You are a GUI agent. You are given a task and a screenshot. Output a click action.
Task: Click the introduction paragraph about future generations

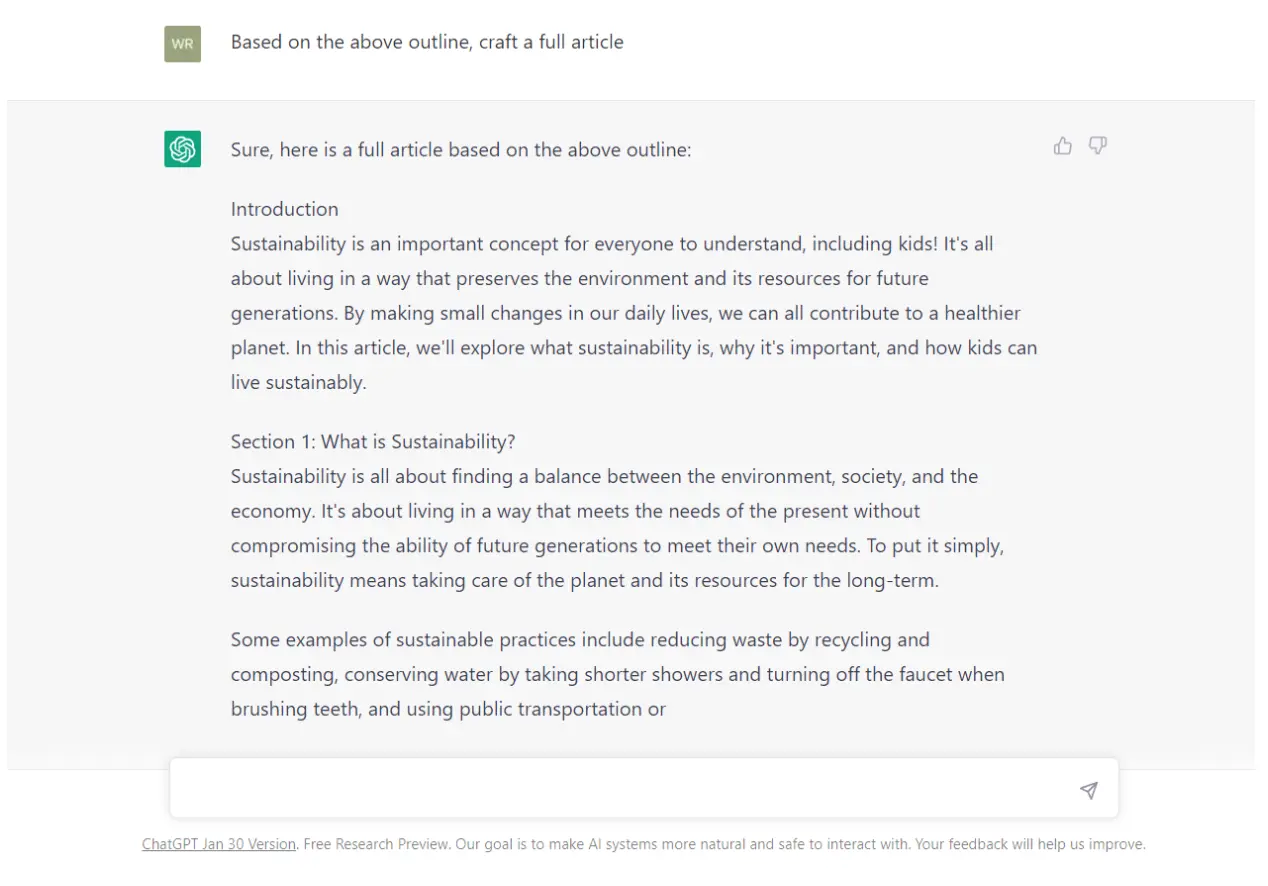click(633, 296)
